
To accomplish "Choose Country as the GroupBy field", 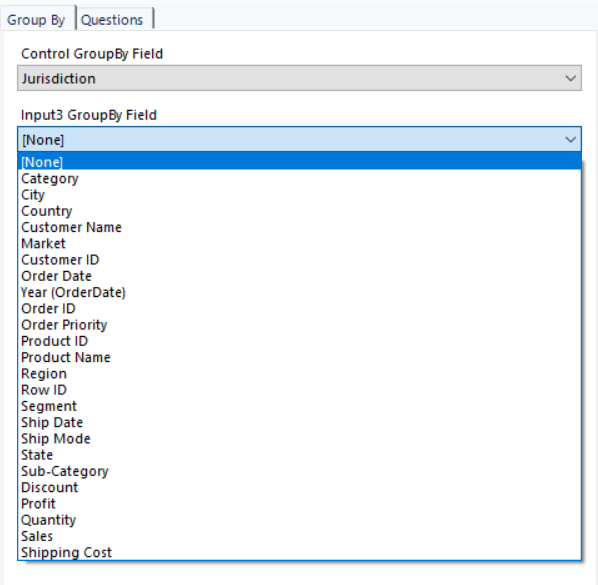I will click(x=299, y=211).
